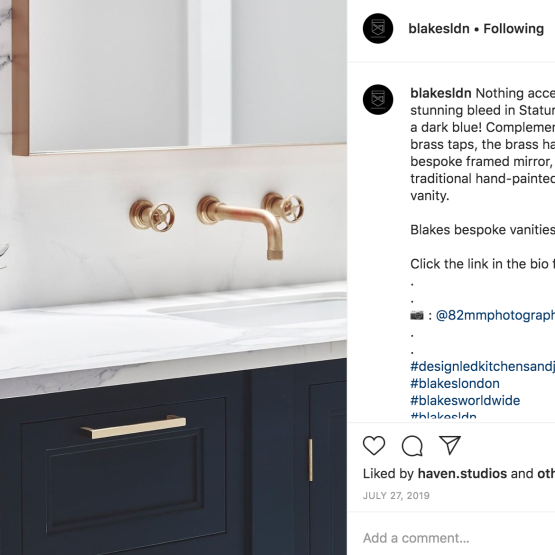Viewport: 555px width, 555px height.
Task: Open comments via speech bubble icon
Action: coord(412,445)
